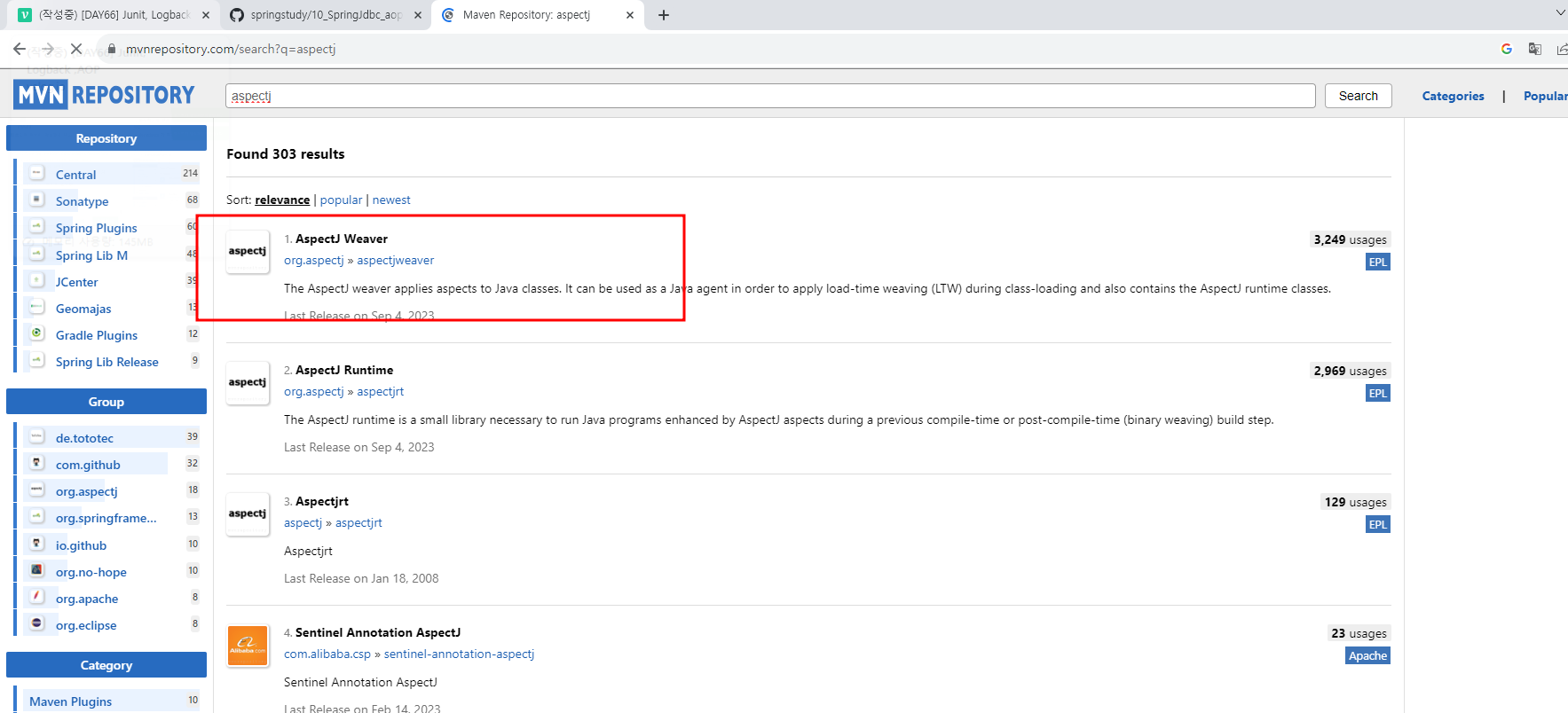
Task: Click the com.github group icon
Action: click(x=37, y=463)
